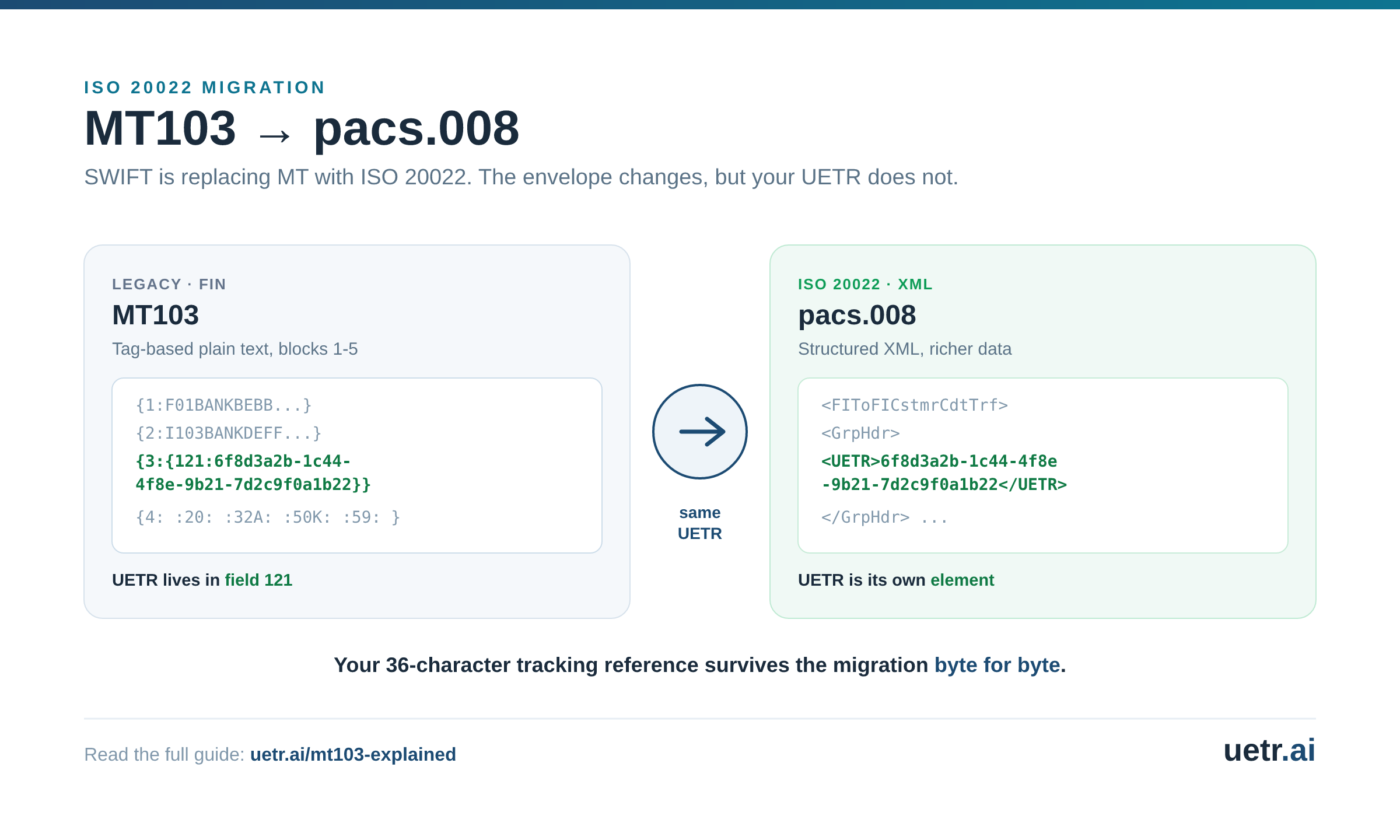Click the circular arrow icon between cards
Screen dimensions: 1400x840
pos(699,432)
